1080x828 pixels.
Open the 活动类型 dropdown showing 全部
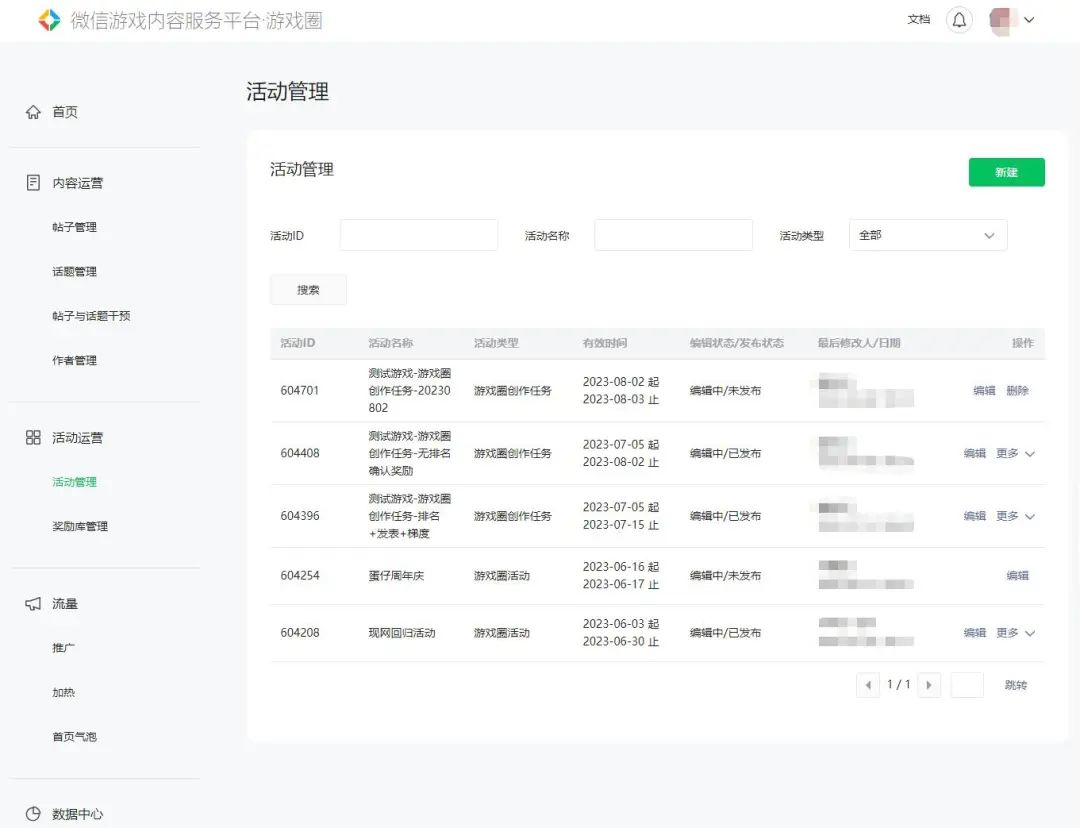tap(926, 235)
